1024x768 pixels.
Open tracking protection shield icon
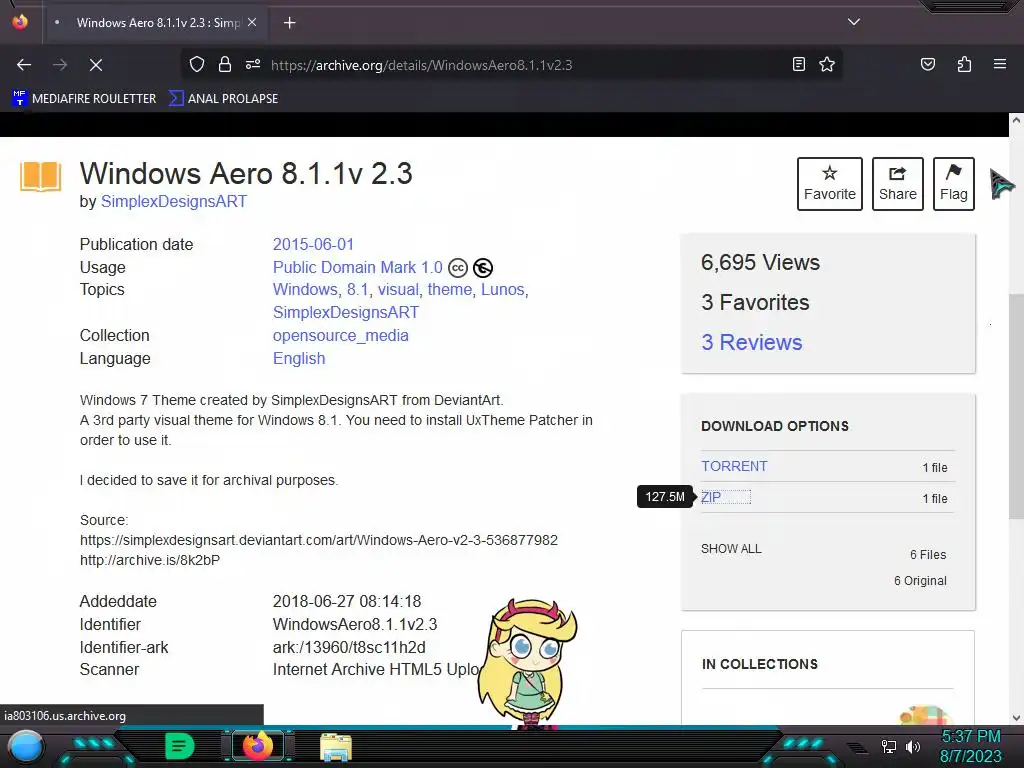click(x=197, y=65)
